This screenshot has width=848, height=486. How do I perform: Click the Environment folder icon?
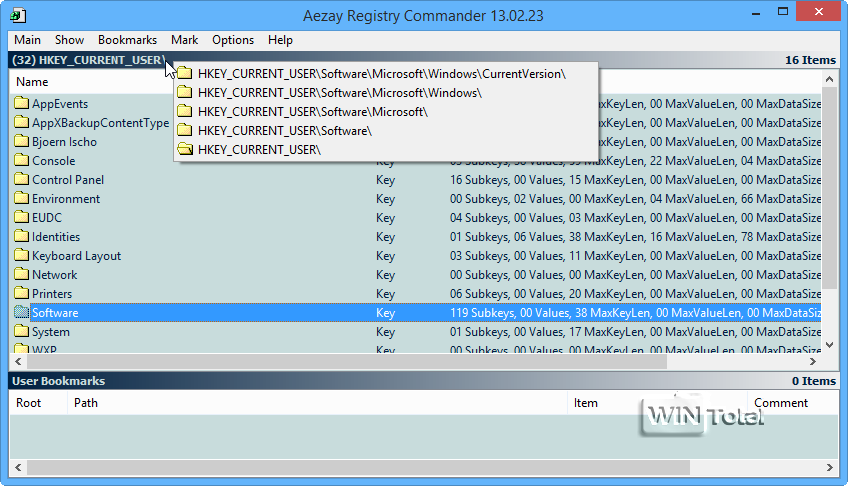[x=22, y=198]
